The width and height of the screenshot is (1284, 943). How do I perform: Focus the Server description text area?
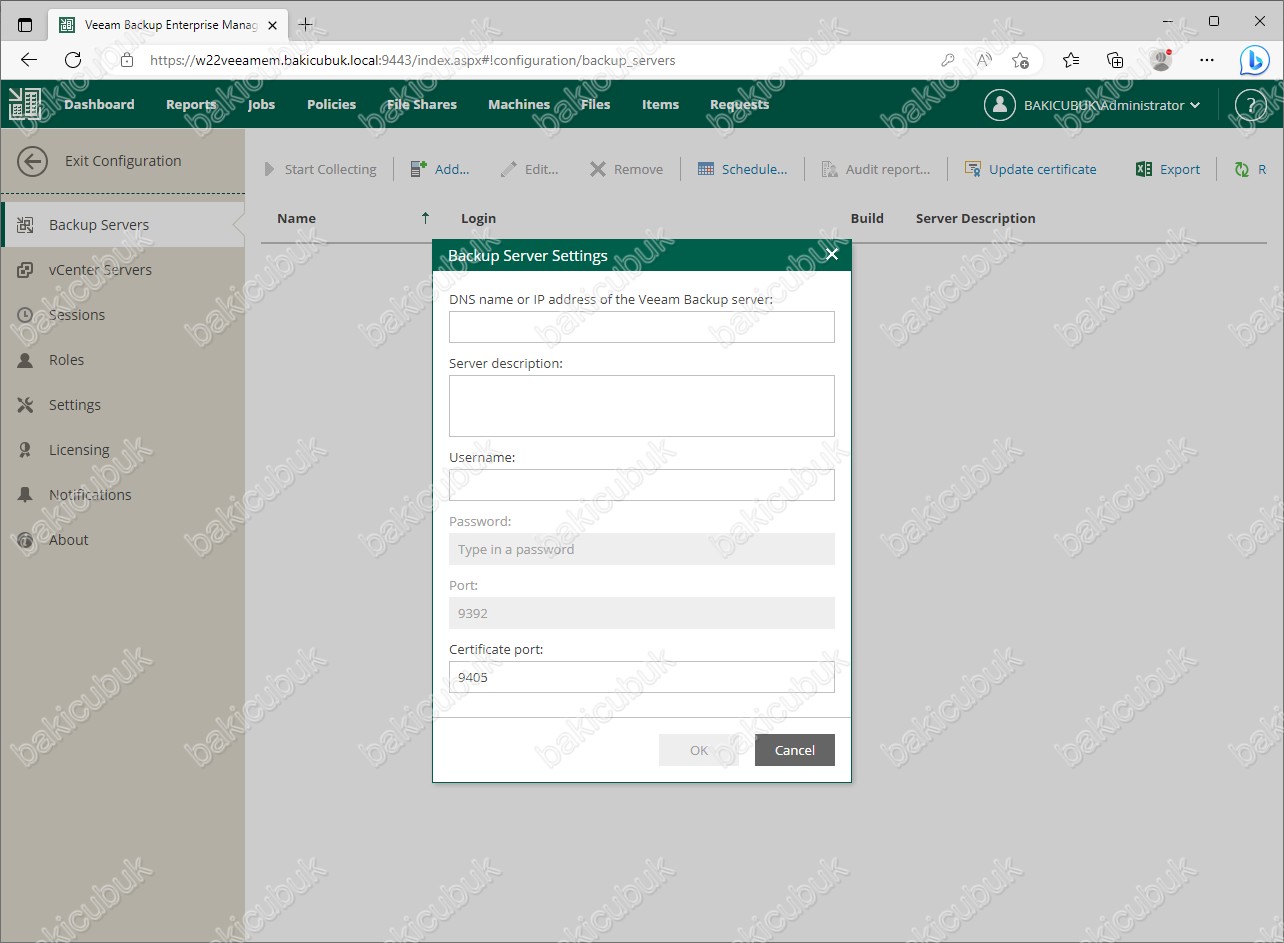pyautogui.click(x=642, y=406)
